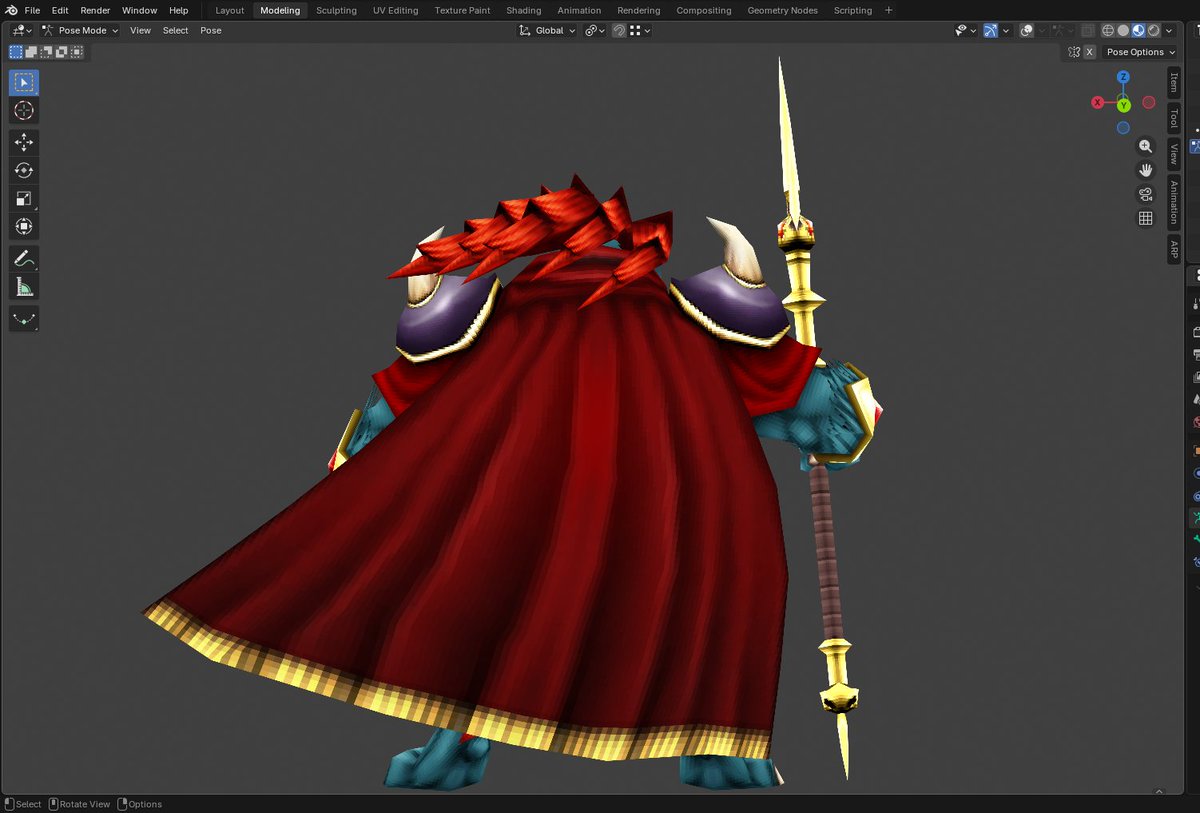
Task: Open the viewport View menu
Action: (140, 30)
